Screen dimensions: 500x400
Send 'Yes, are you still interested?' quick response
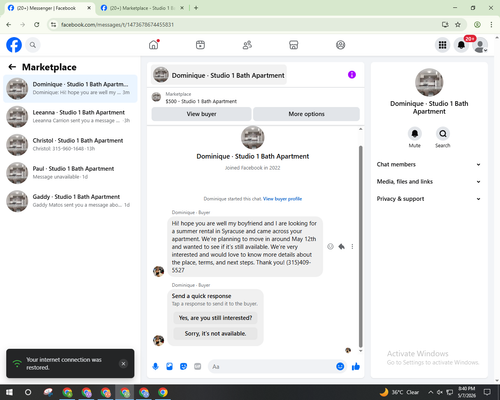coord(215,318)
